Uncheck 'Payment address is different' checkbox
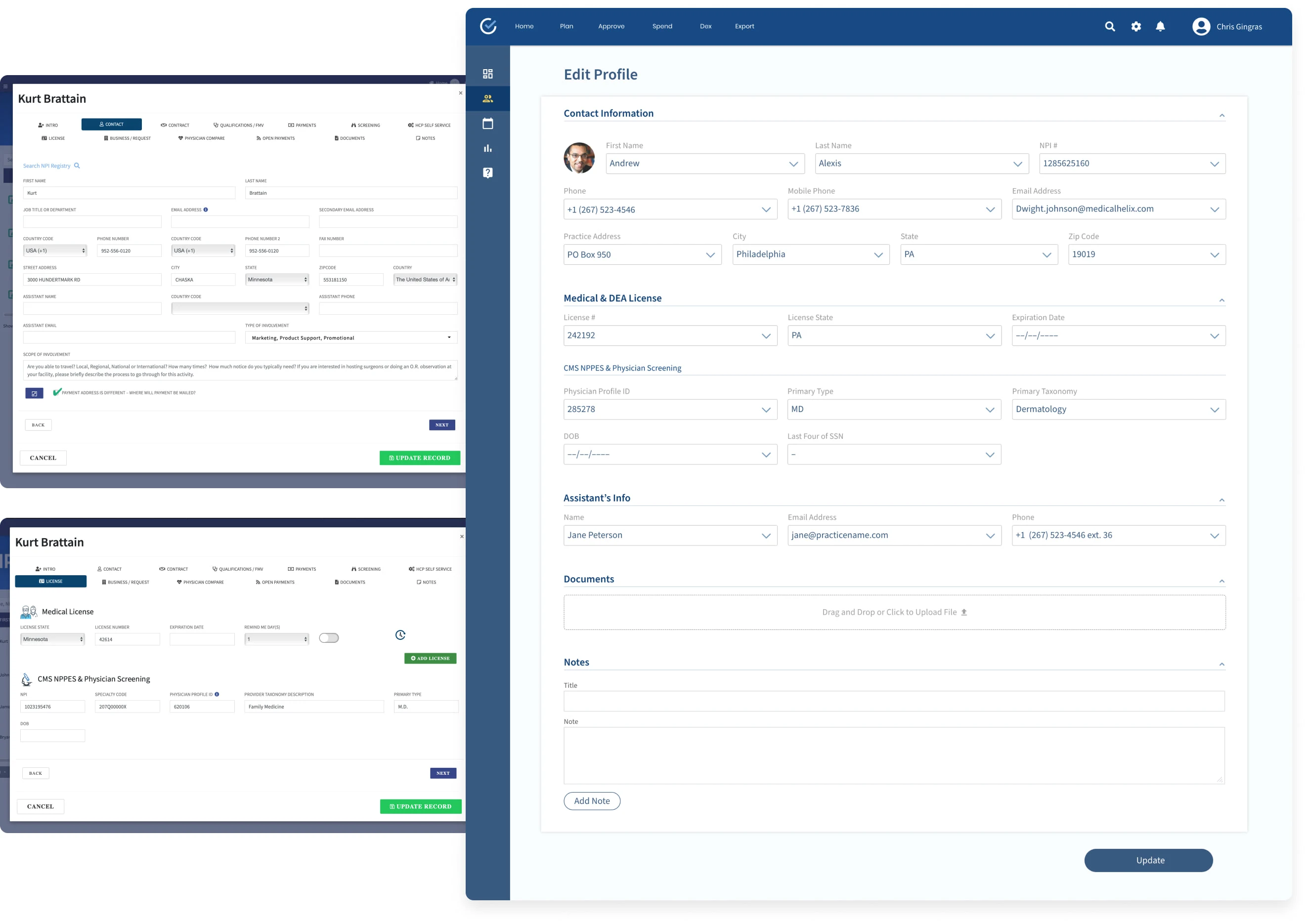This screenshot has height=924, width=1308. coord(56,392)
